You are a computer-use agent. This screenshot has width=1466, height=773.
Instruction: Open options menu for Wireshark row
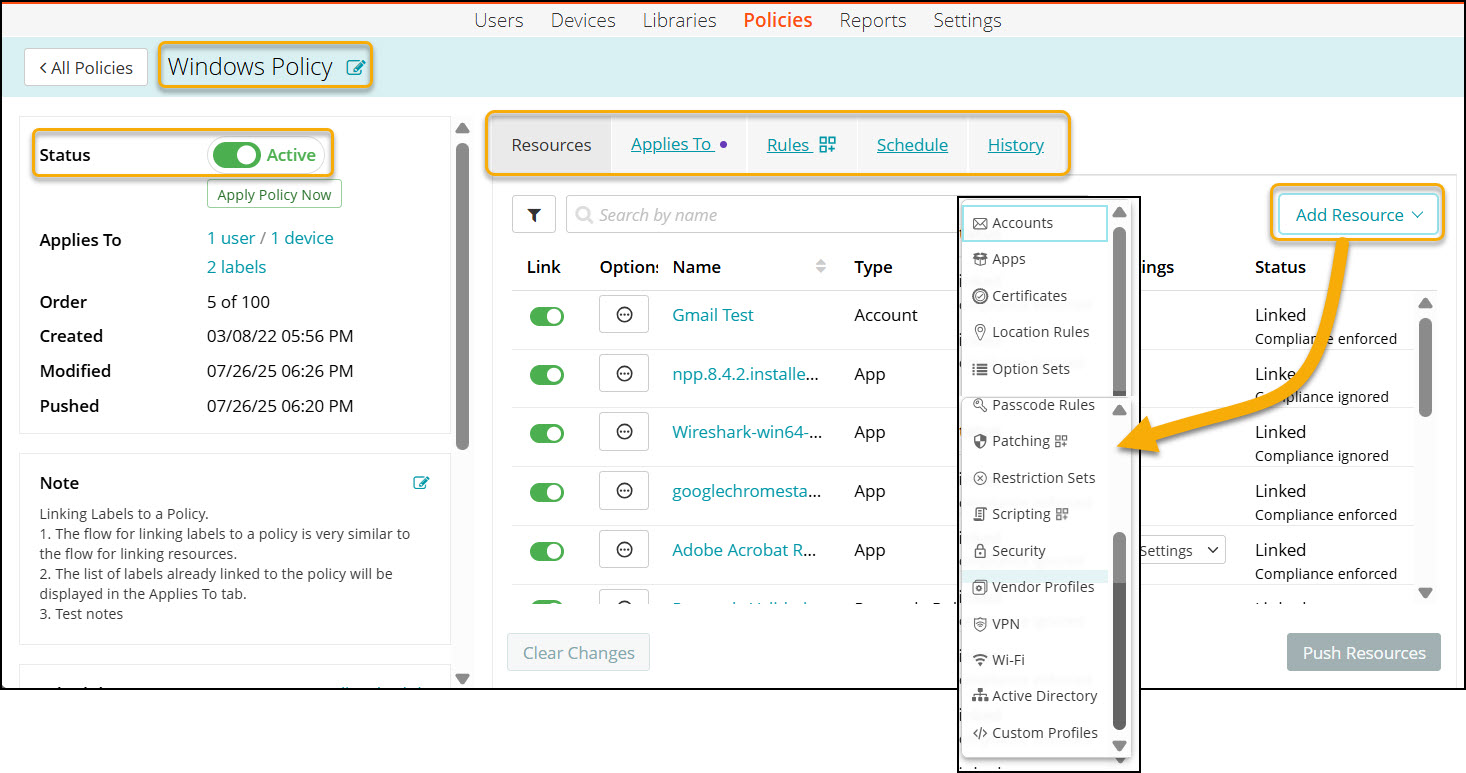(x=624, y=432)
